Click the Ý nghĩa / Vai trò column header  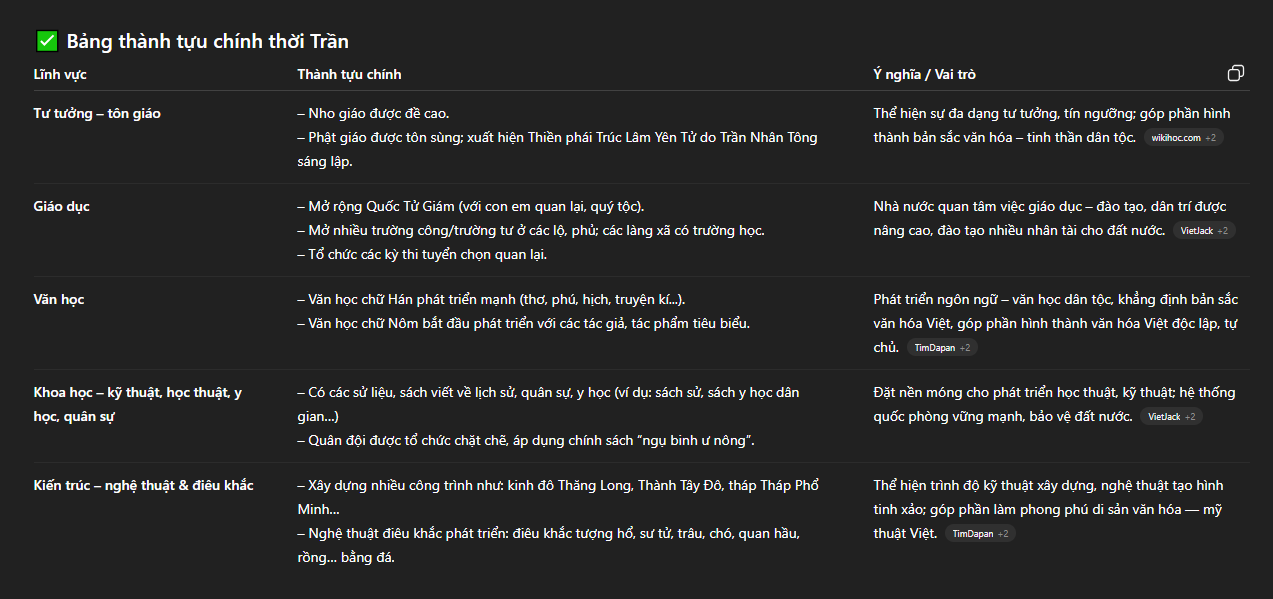coord(924,74)
